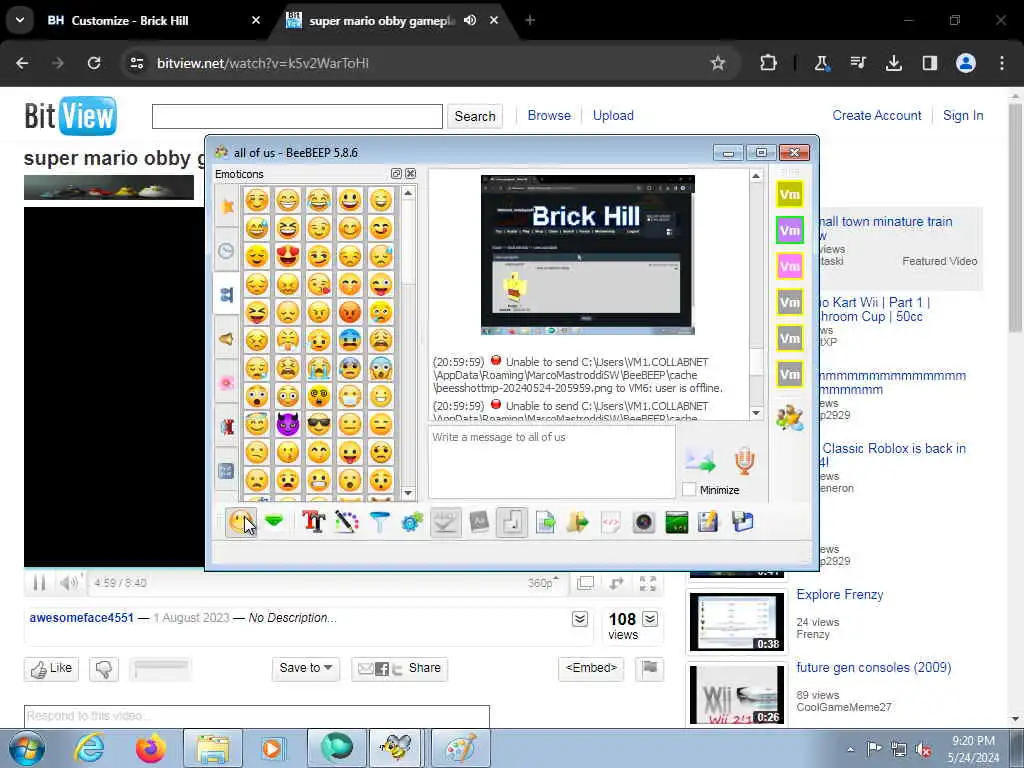Expand the video description arrow

[x=580, y=618]
